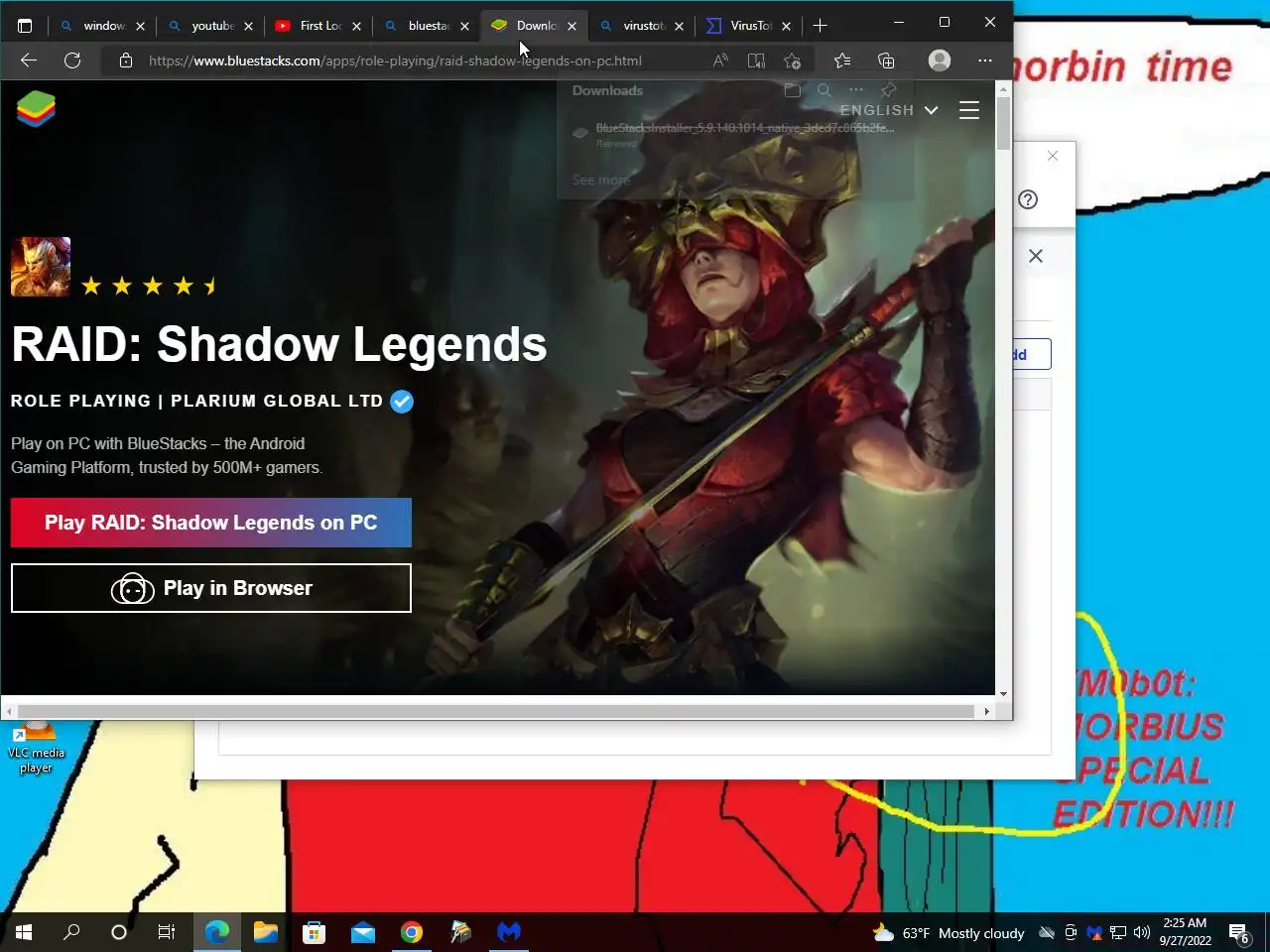This screenshot has height=952, width=1270.
Task: Click the network tray icon
Action: coord(1118,933)
